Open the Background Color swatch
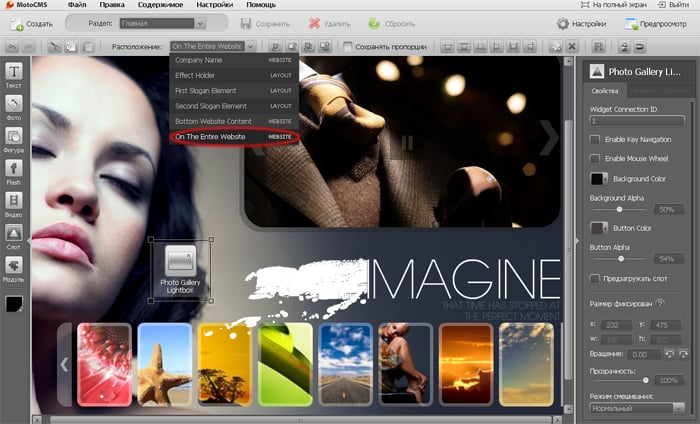700x424 pixels. coord(600,178)
